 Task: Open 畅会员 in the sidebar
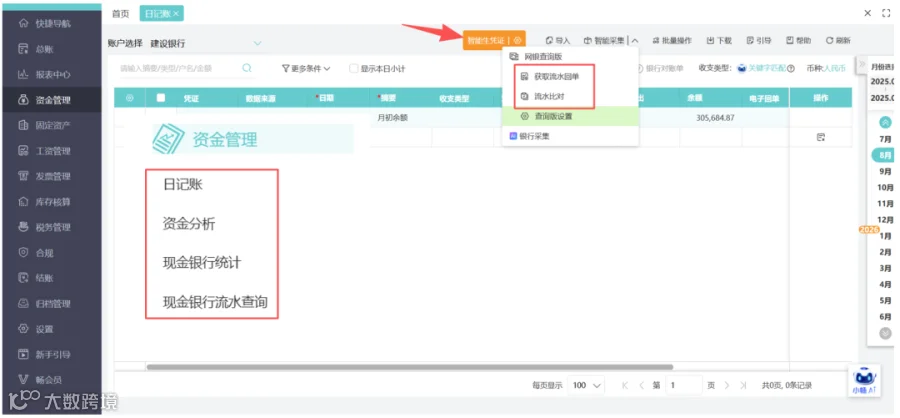40,380
